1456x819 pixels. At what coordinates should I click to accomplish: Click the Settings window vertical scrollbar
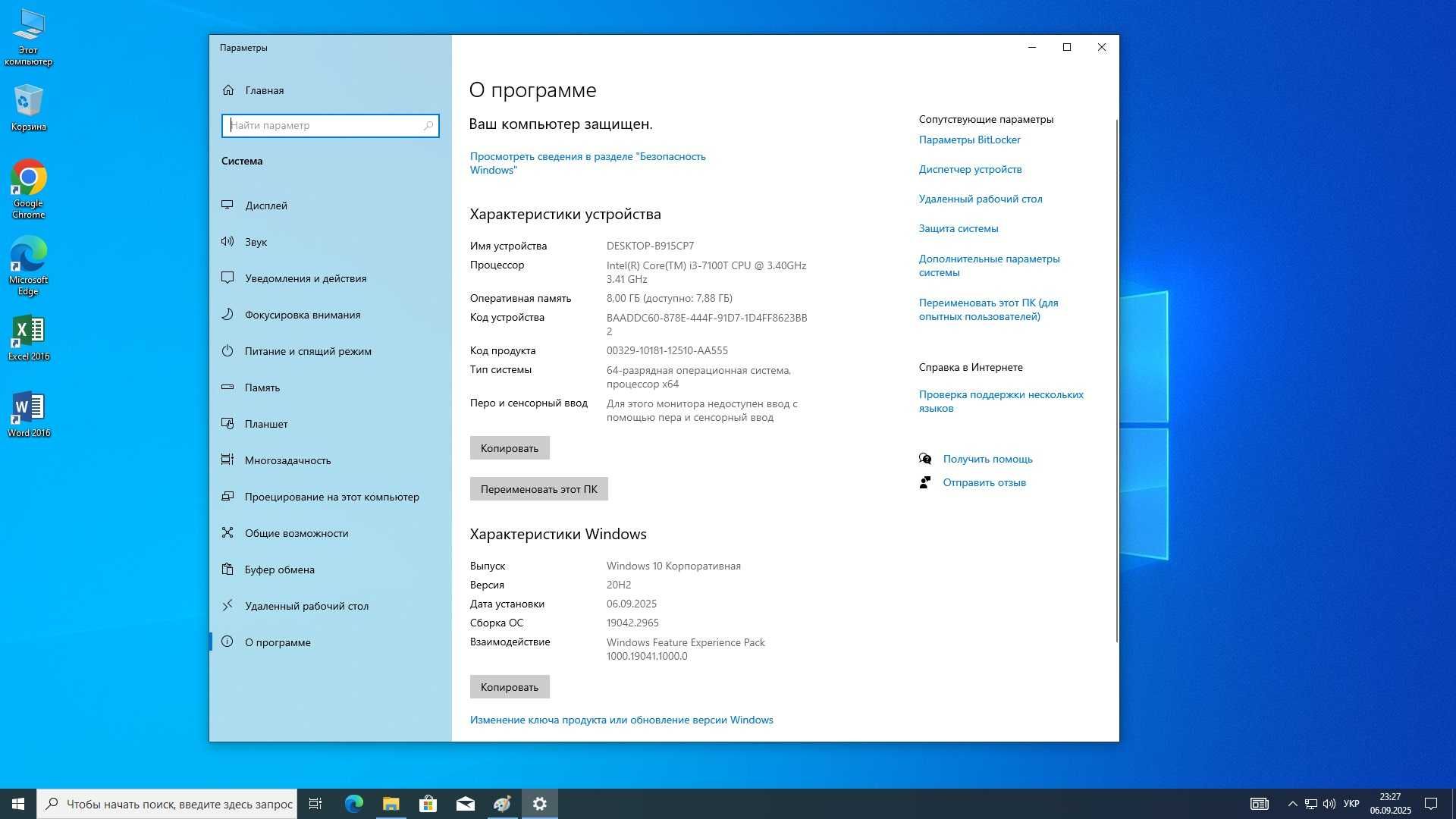click(1116, 381)
